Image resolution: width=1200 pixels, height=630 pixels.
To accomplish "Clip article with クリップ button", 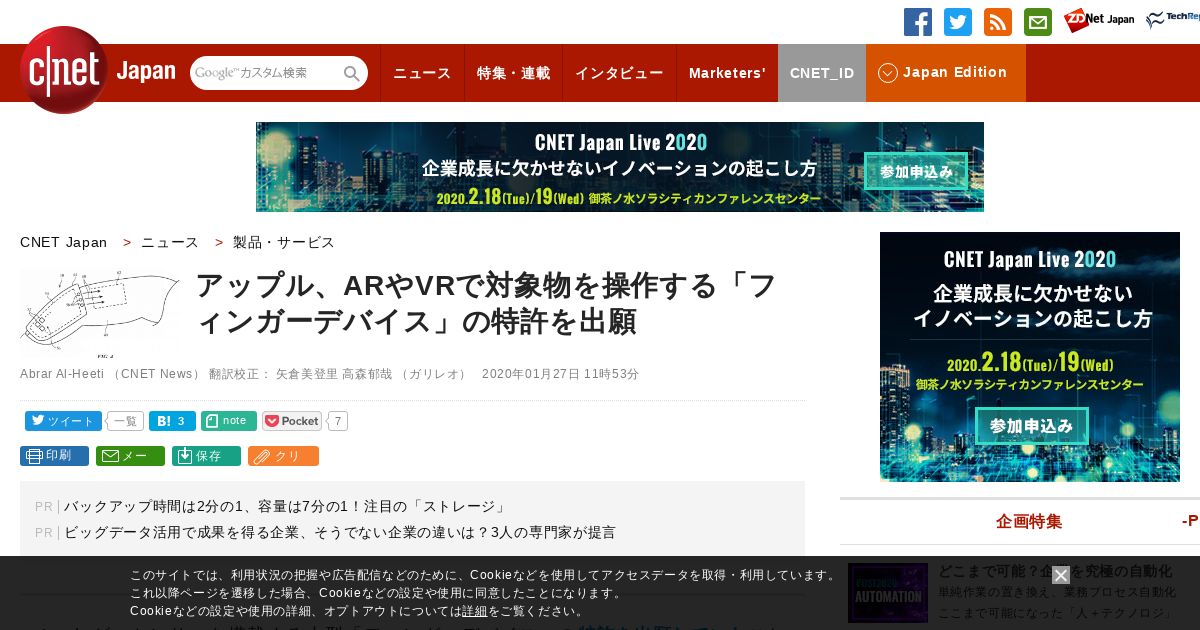I will pos(283,456).
